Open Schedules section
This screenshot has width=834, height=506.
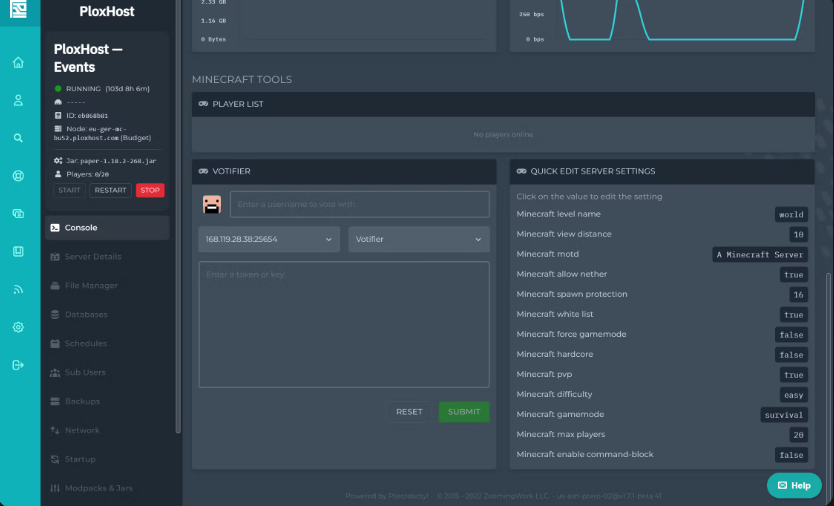pyautogui.click(x=107, y=343)
